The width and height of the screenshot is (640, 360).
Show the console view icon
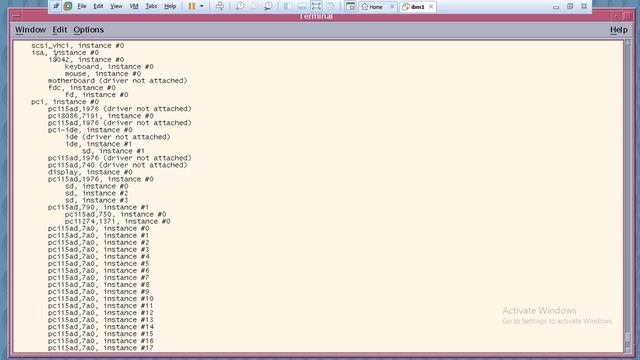pyautogui.click(x=350, y=6)
